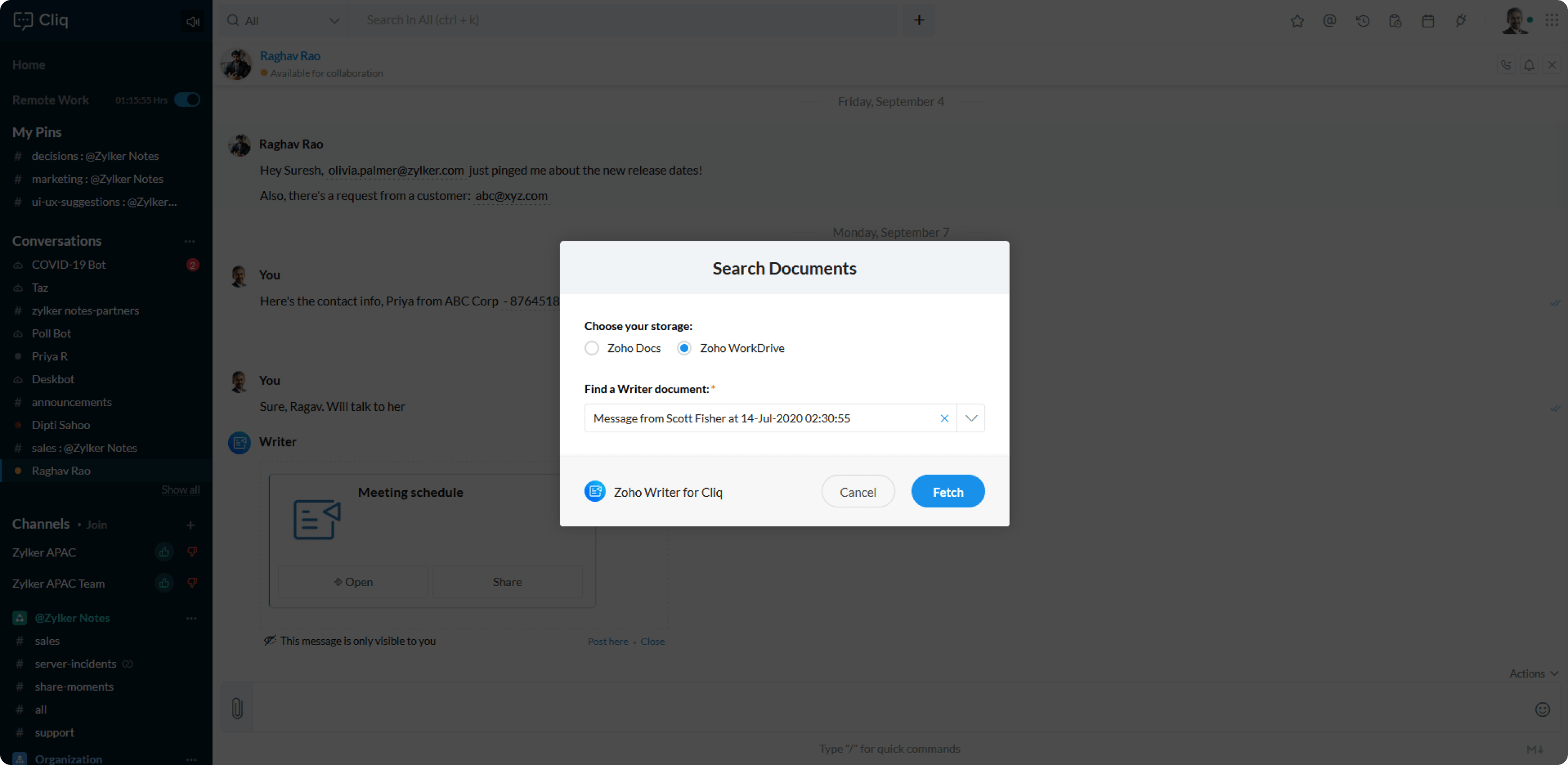Toggle the markdown M↓ icon
This screenshot has width=1568, height=765.
click(1535, 750)
